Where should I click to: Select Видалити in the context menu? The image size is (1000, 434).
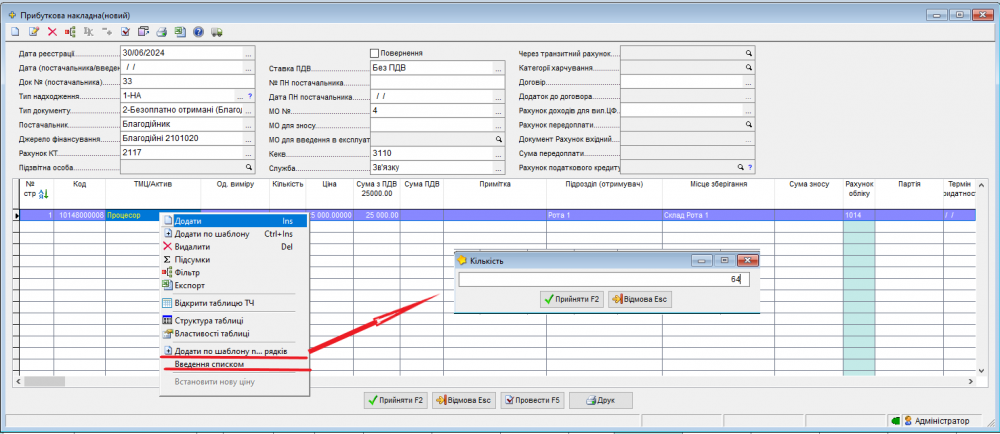(x=192, y=246)
